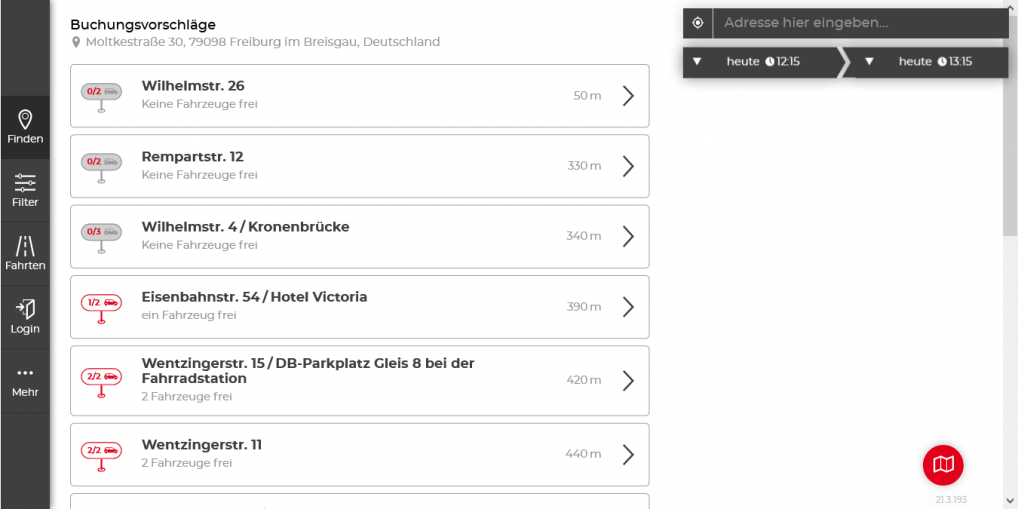This screenshot has width=1024, height=512.
Task: Open the Filter settings sidebar item
Action: (x=25, y=191)
